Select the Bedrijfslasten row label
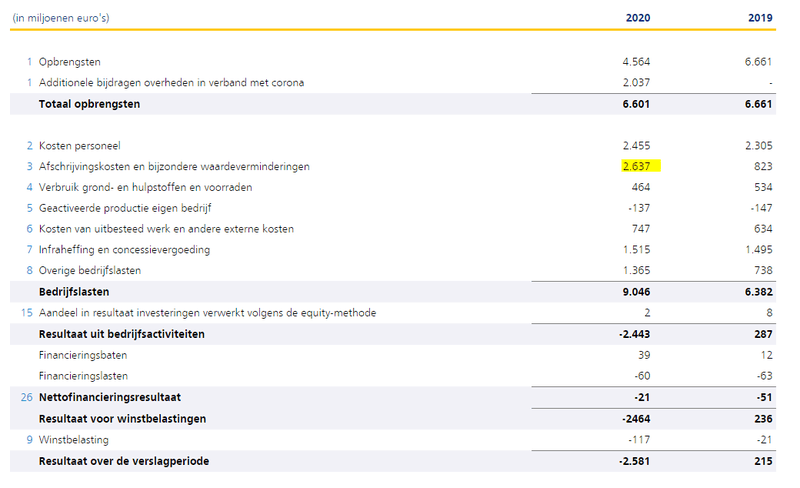This screenshot has height=488, width=800. (72, 292)
